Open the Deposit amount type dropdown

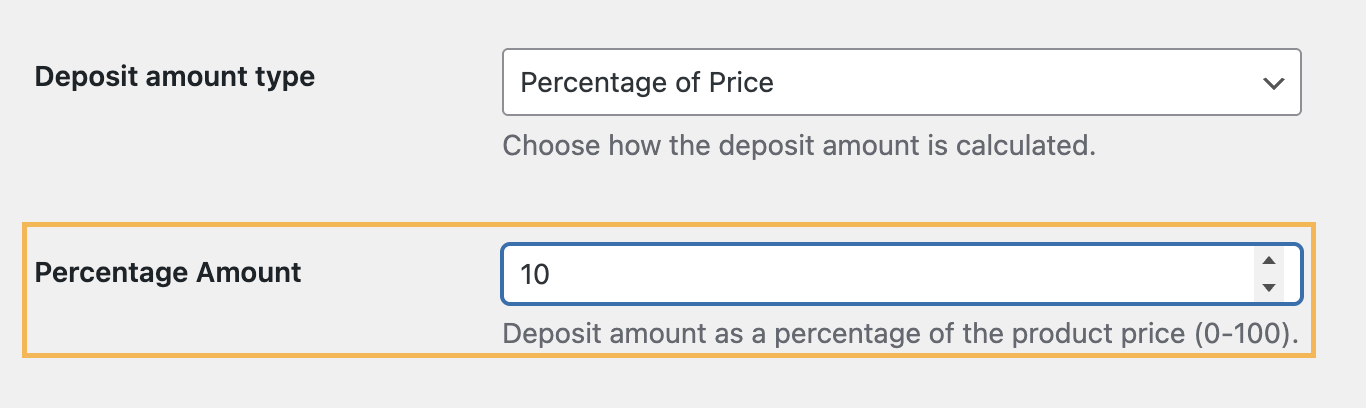[900, 82]
